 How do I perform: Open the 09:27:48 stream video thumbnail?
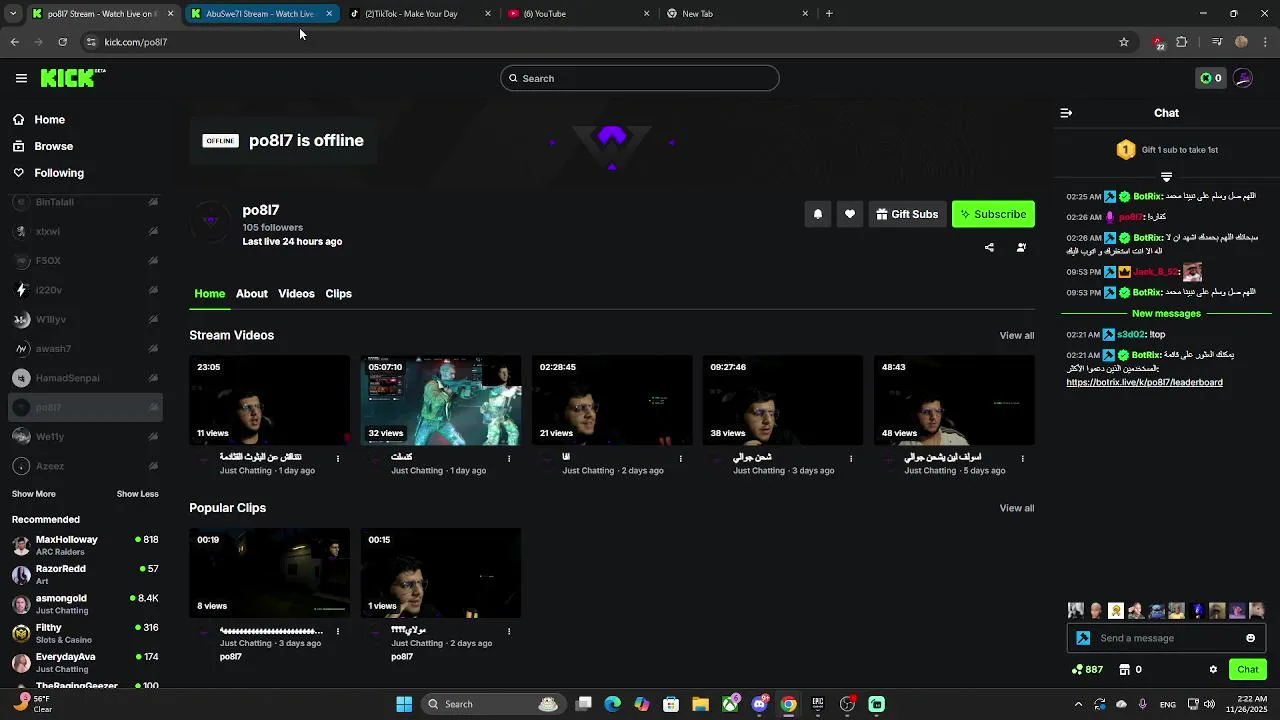tap(783, 400)
